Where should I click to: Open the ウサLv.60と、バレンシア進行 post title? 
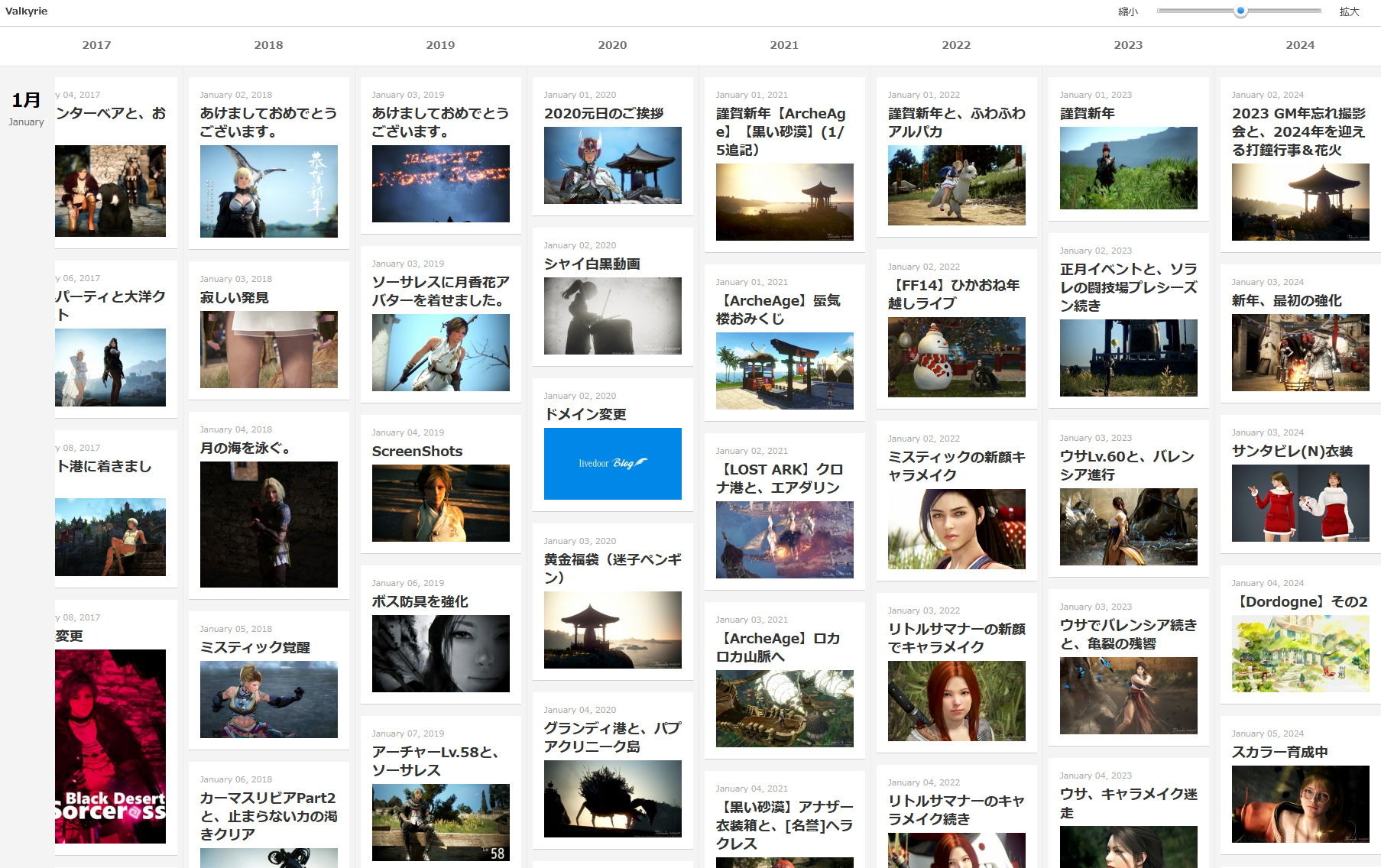coord(1127,465)
